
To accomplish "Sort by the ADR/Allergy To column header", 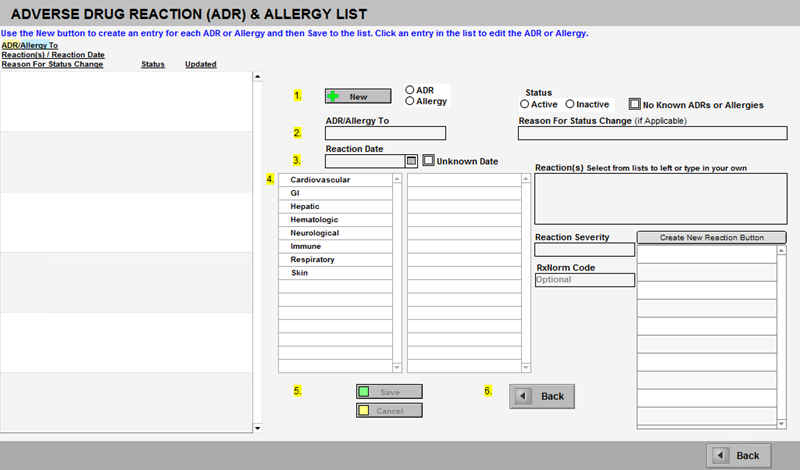I will [30, 45].
